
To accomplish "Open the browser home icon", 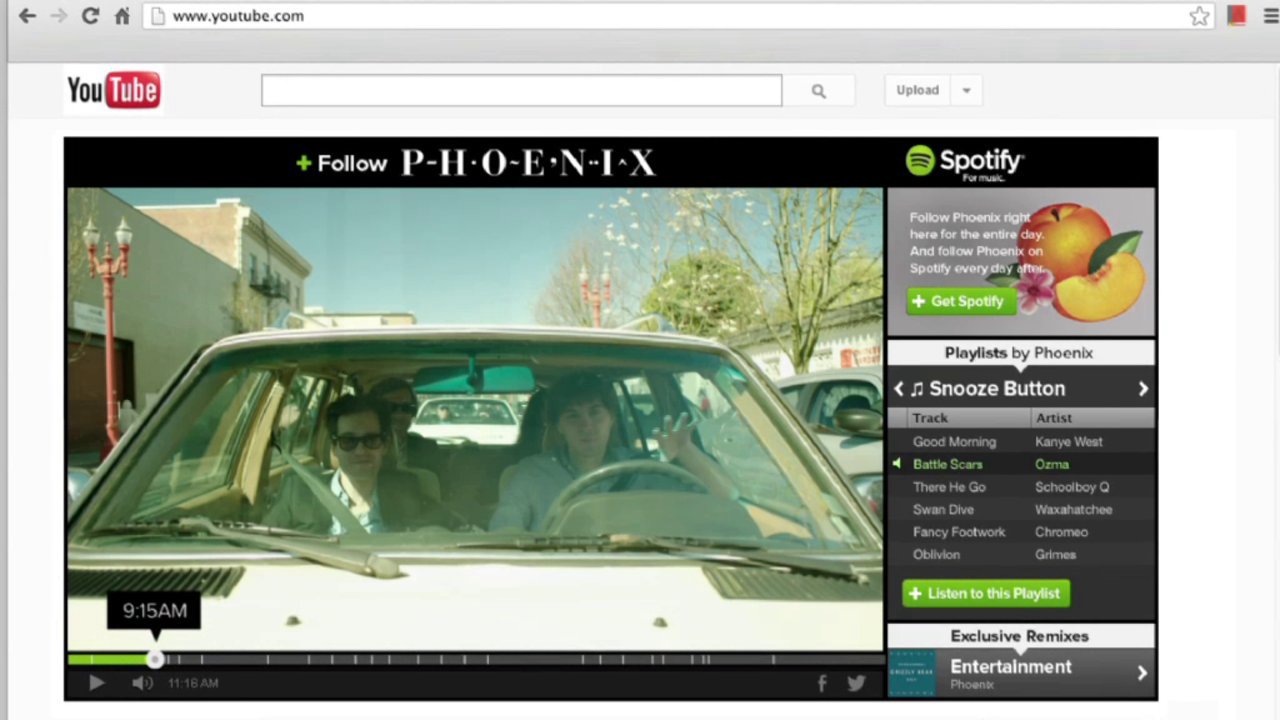I will [x=122, y=16].
